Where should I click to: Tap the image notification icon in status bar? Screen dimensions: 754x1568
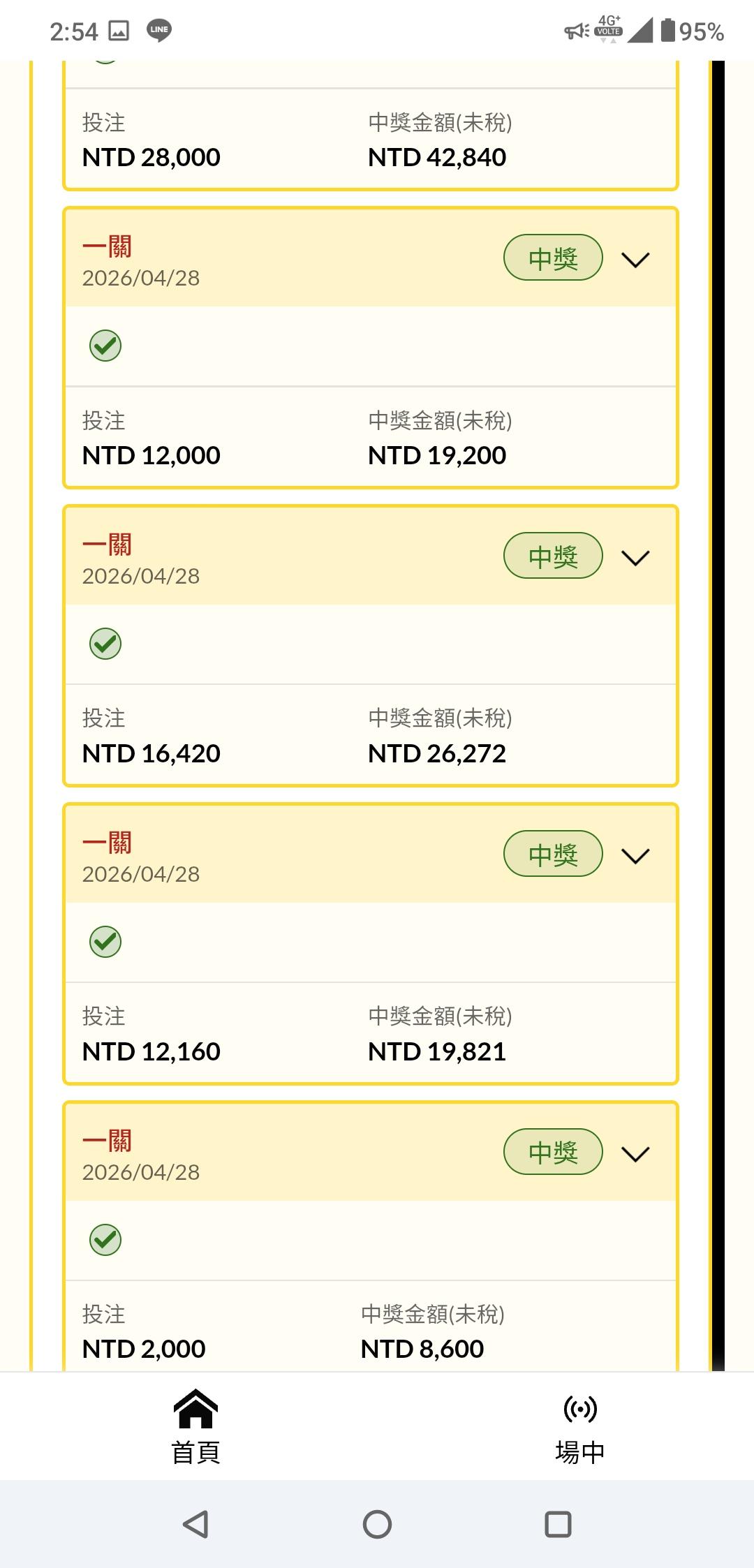point(119,31)
